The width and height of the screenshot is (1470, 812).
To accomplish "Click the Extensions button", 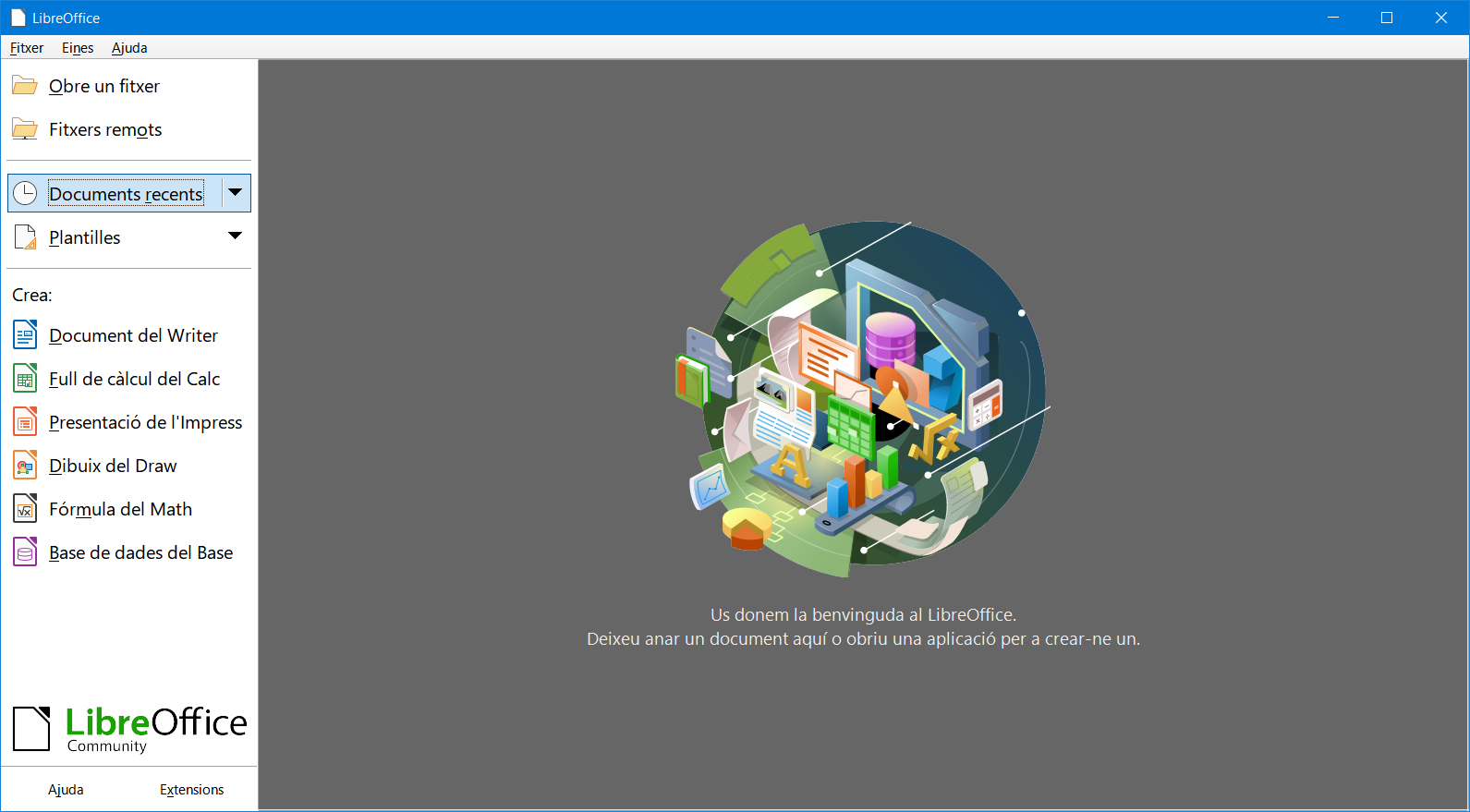I will pyautogui.click(x=191, y=790).
